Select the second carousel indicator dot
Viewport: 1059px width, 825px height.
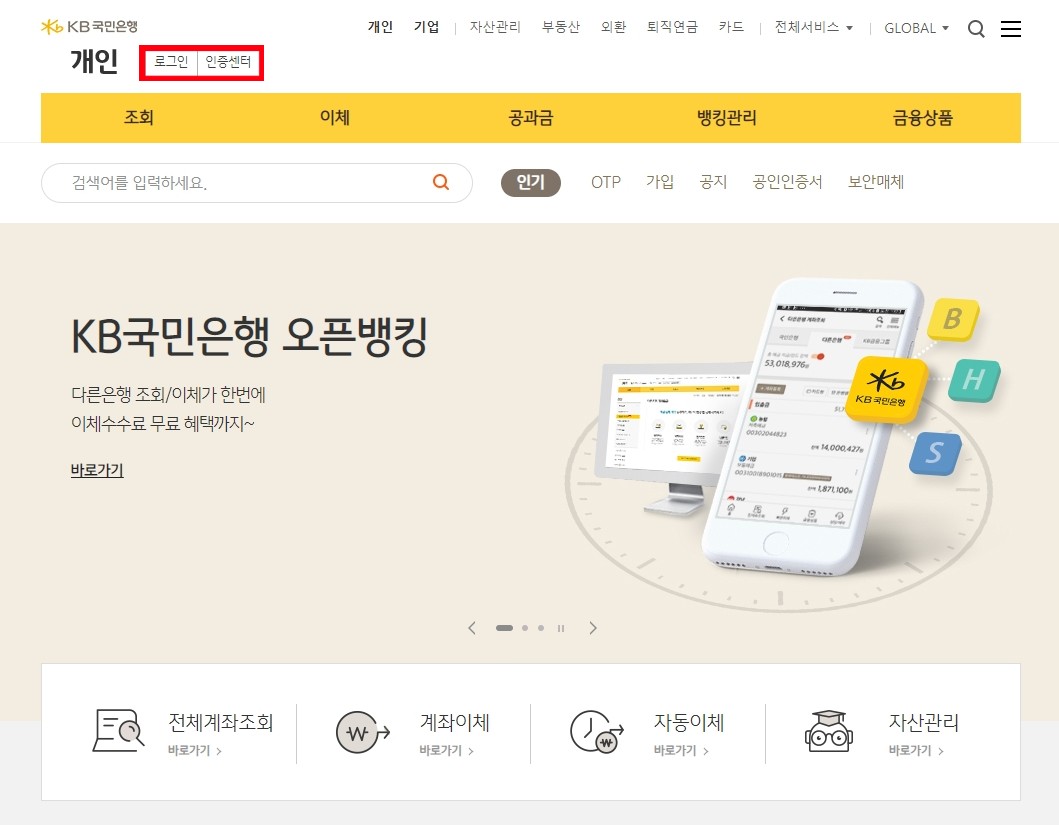click(x=524, y=627)
